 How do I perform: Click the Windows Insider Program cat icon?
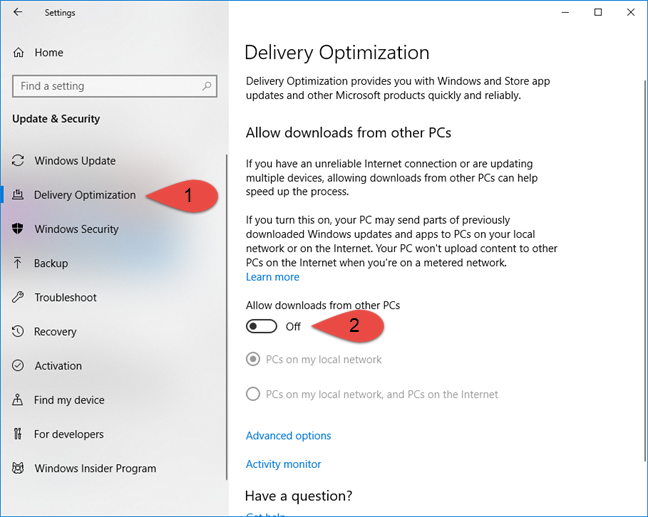[x=18, y=468]
